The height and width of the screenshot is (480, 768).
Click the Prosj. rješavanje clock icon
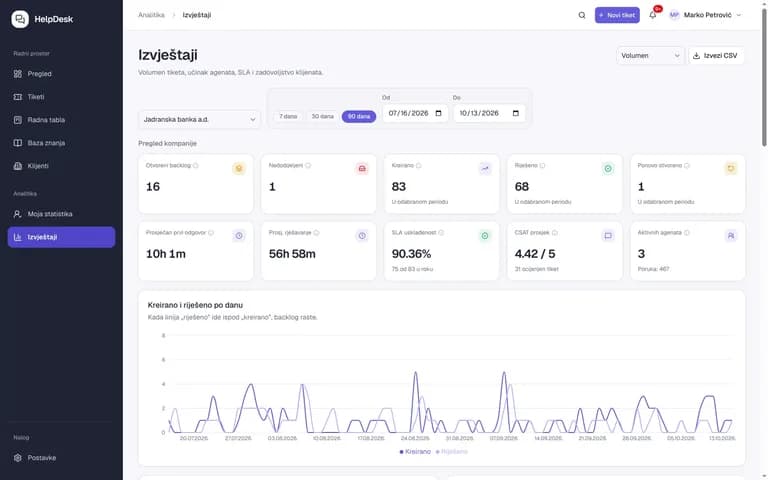[362, 236]
